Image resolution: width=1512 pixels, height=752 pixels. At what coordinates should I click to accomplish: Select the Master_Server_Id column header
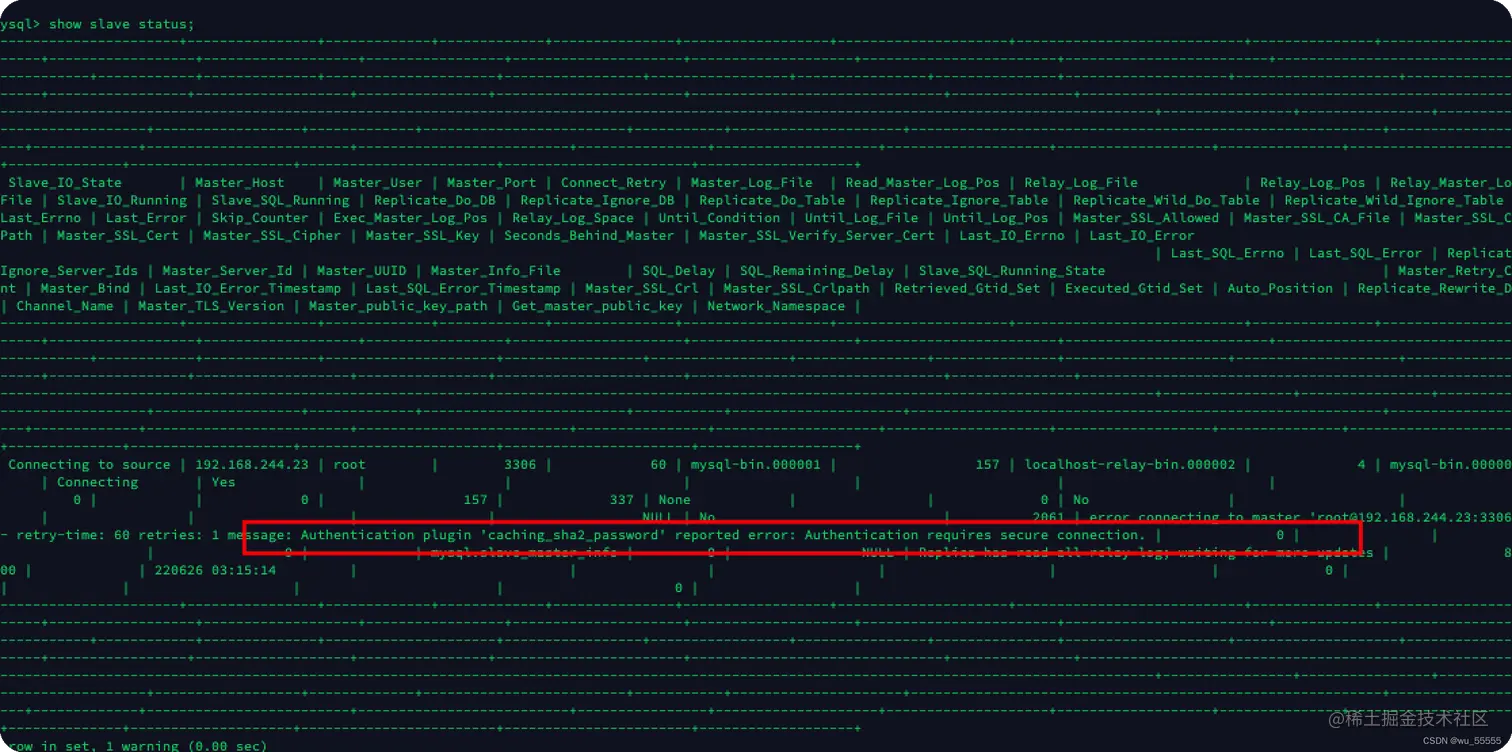coord(227,271)
